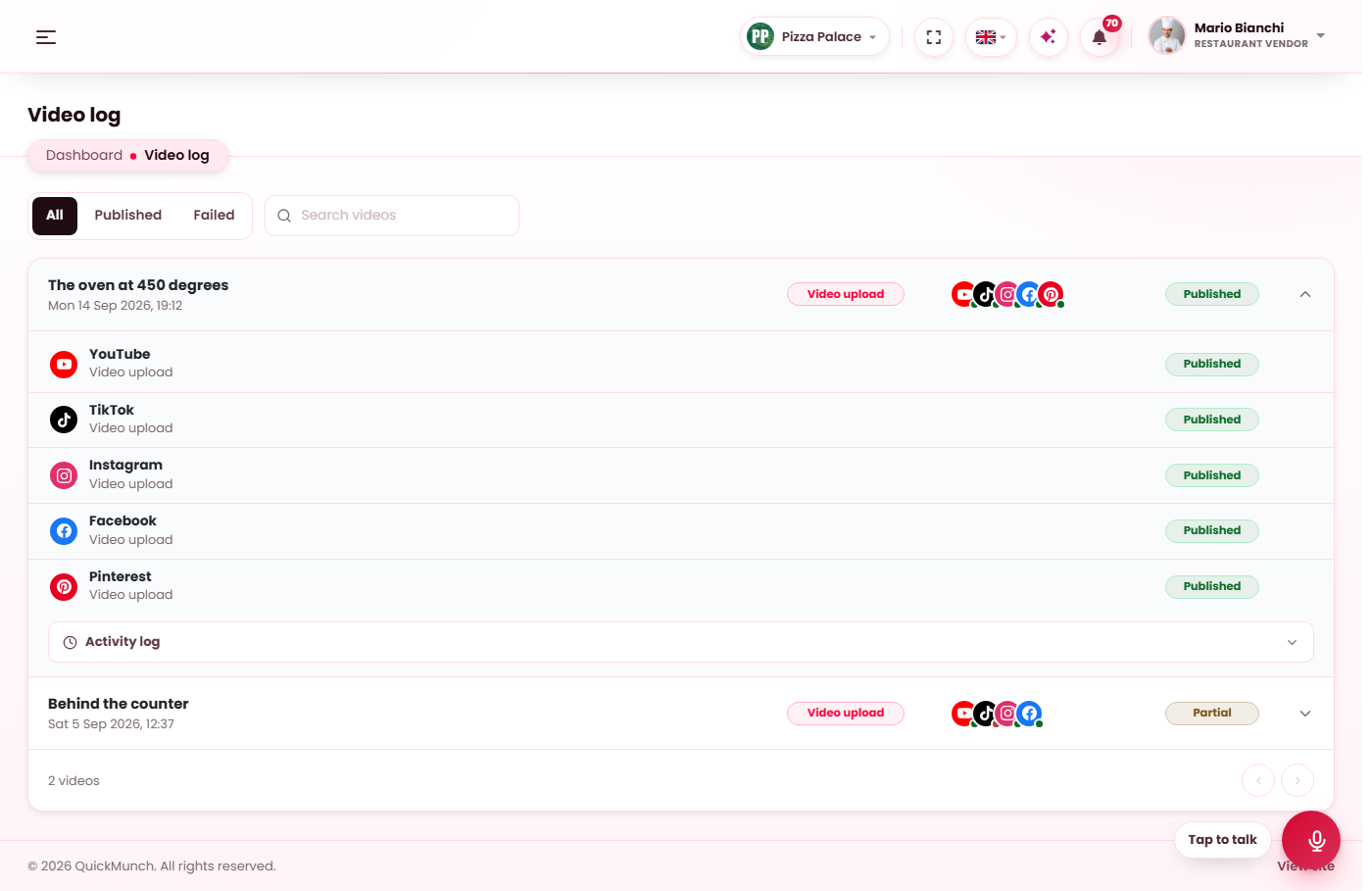Image resolution: width=1372 pixels, height=891 pixels.
Task: Click the "Mon 14 Sep 2026, 19:12" date
Action: coord(115,306)
